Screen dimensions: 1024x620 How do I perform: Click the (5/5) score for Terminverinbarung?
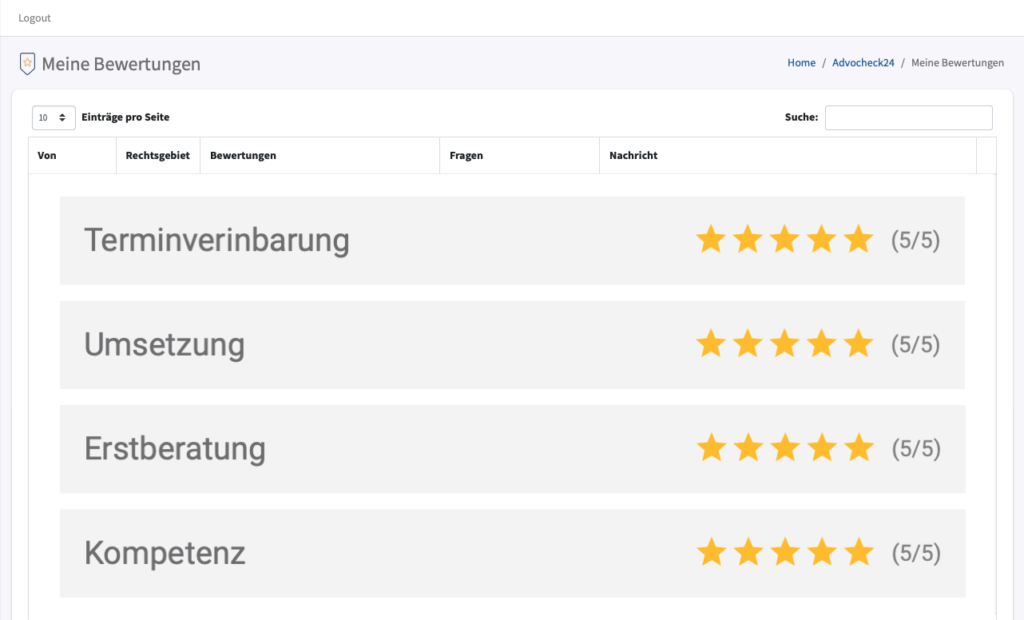tap(915, 241)
